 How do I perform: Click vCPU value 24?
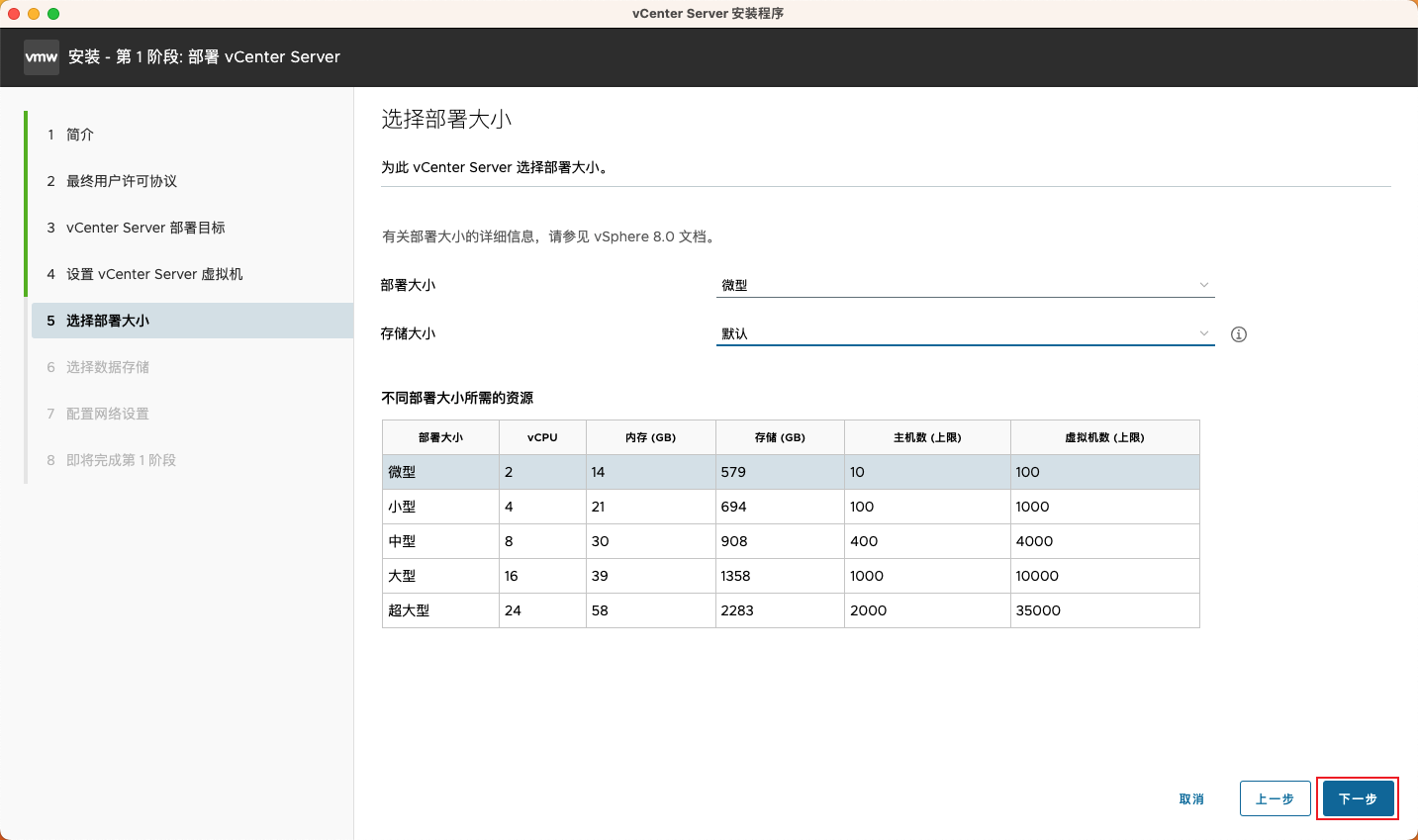[x=513, y=610]
